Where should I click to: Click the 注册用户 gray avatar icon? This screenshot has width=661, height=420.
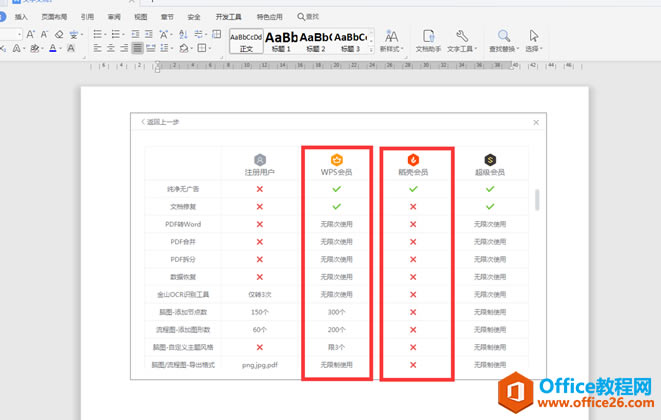tap(260, 159)
